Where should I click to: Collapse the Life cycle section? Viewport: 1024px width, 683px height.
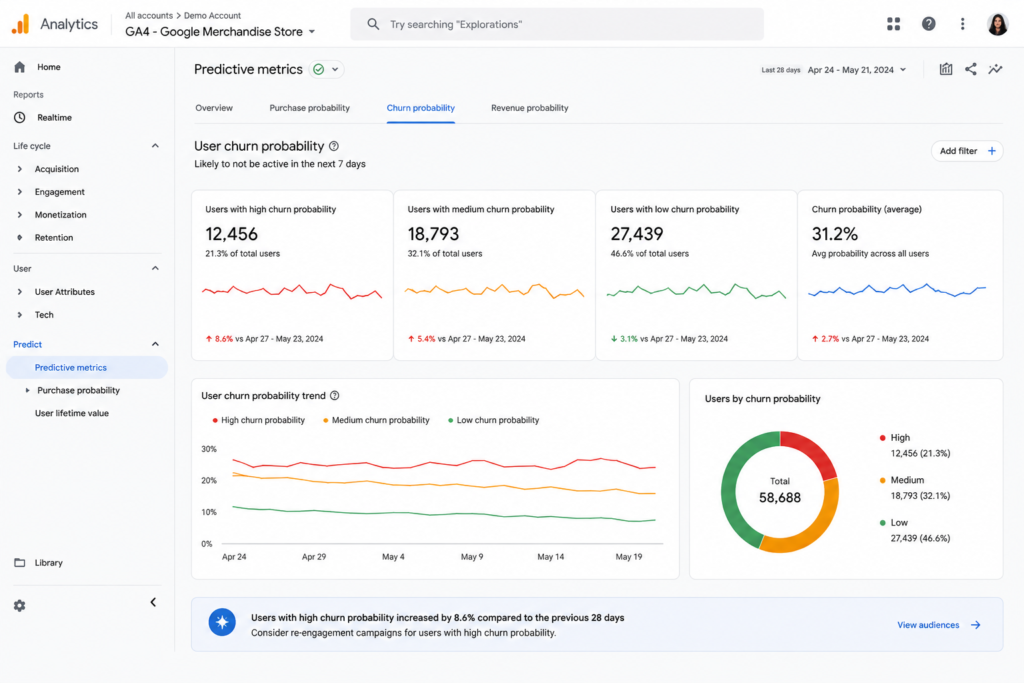point(155,146)
